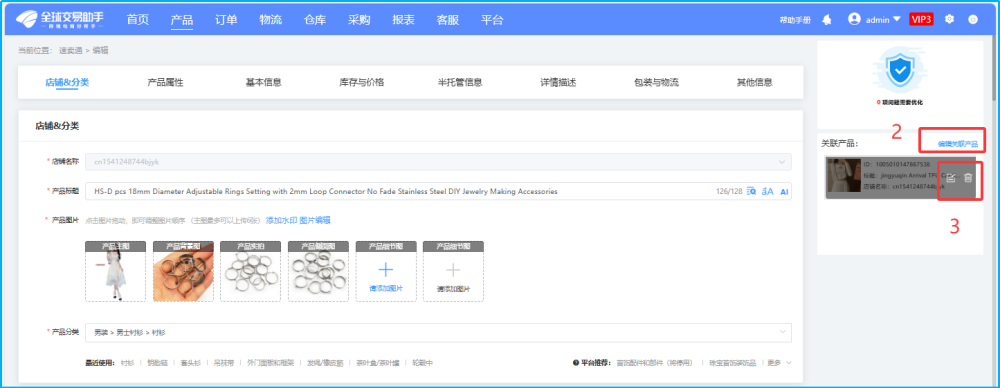1000x388 pixels.
Task: Choose recent category 衬衫
Action: tap(127, 363)
